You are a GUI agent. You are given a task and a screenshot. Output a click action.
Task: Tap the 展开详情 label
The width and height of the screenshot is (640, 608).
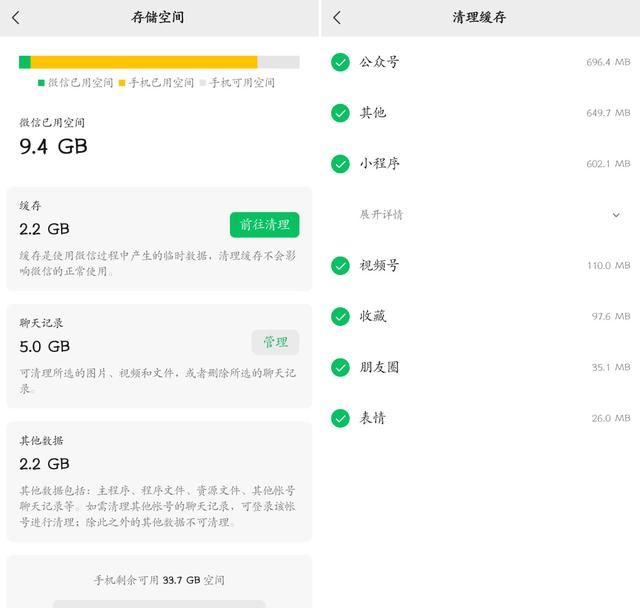click(x=381, y=215)
